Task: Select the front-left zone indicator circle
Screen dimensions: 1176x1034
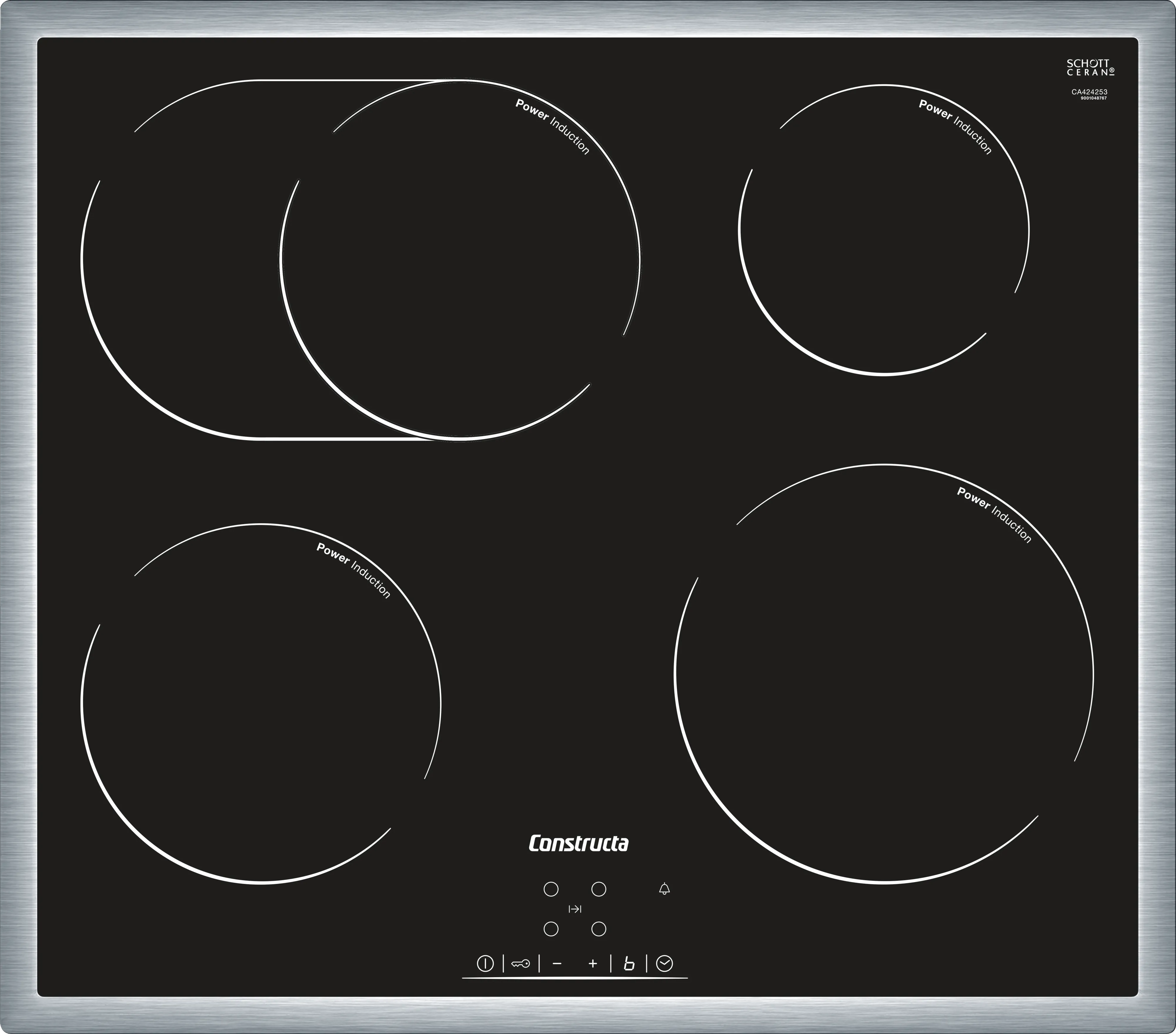Action: (x=551, y=929)
